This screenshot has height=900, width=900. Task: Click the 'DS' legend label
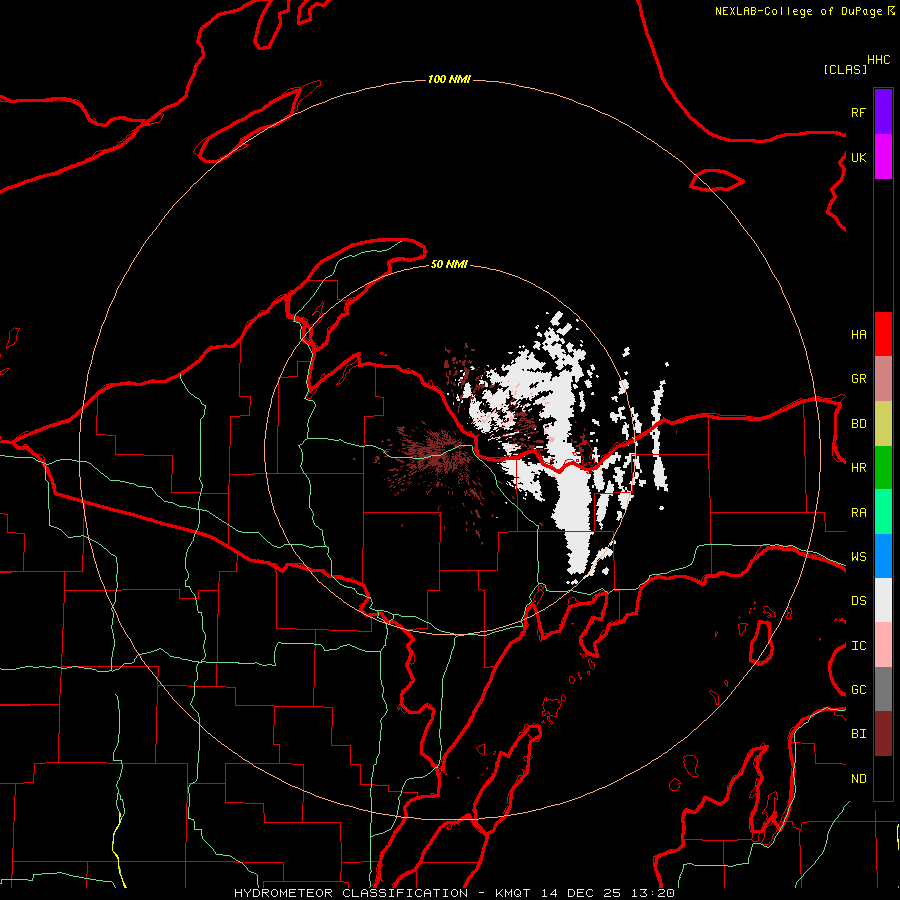tap(858, 601)
